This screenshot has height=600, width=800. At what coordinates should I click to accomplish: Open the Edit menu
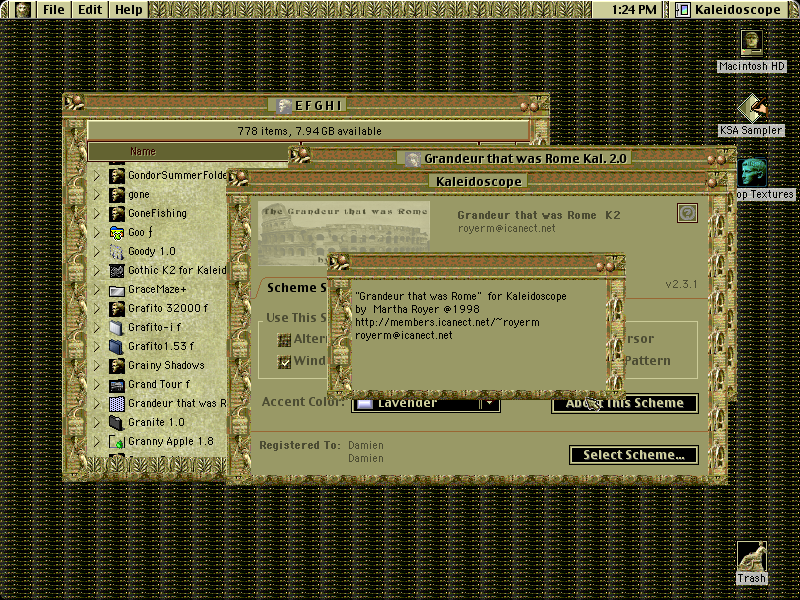tap(90, 10)
